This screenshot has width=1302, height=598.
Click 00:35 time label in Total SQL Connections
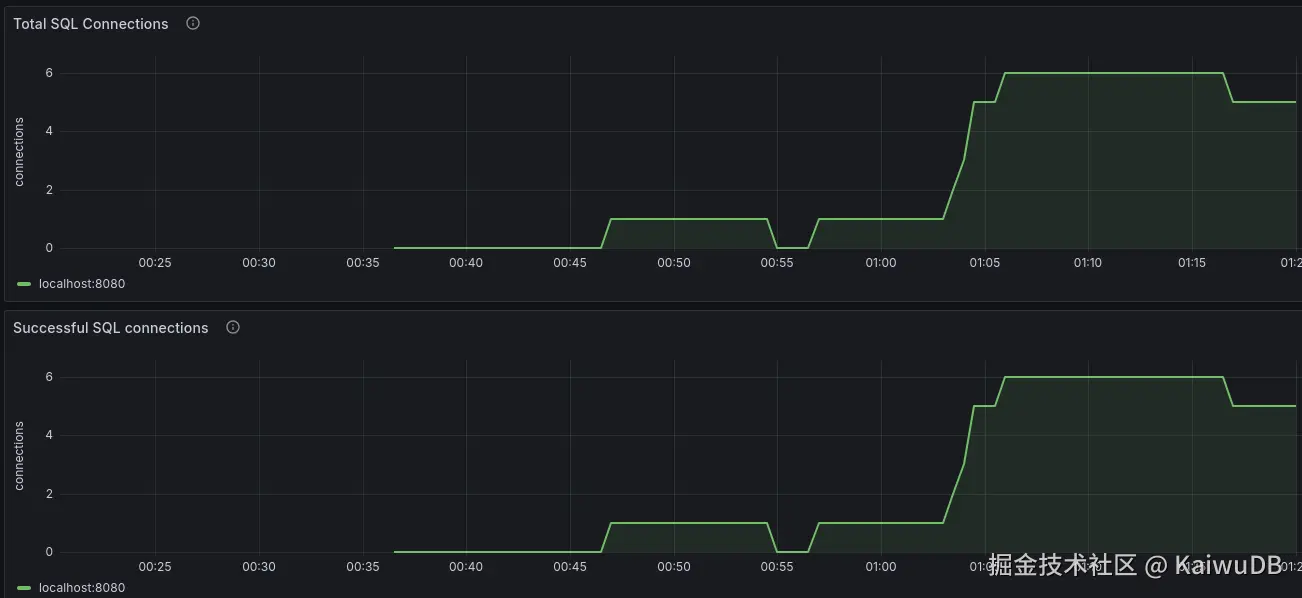pos(362,263)
